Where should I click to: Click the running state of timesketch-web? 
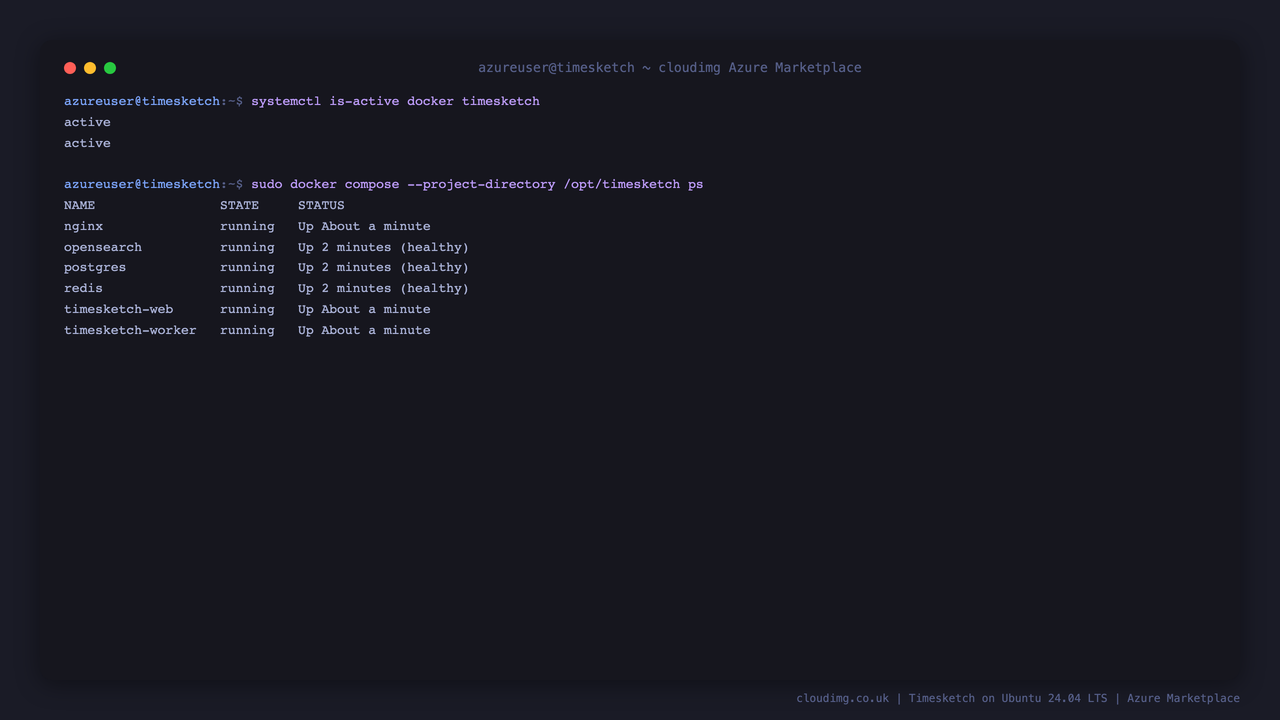click(x=247, y=309)
